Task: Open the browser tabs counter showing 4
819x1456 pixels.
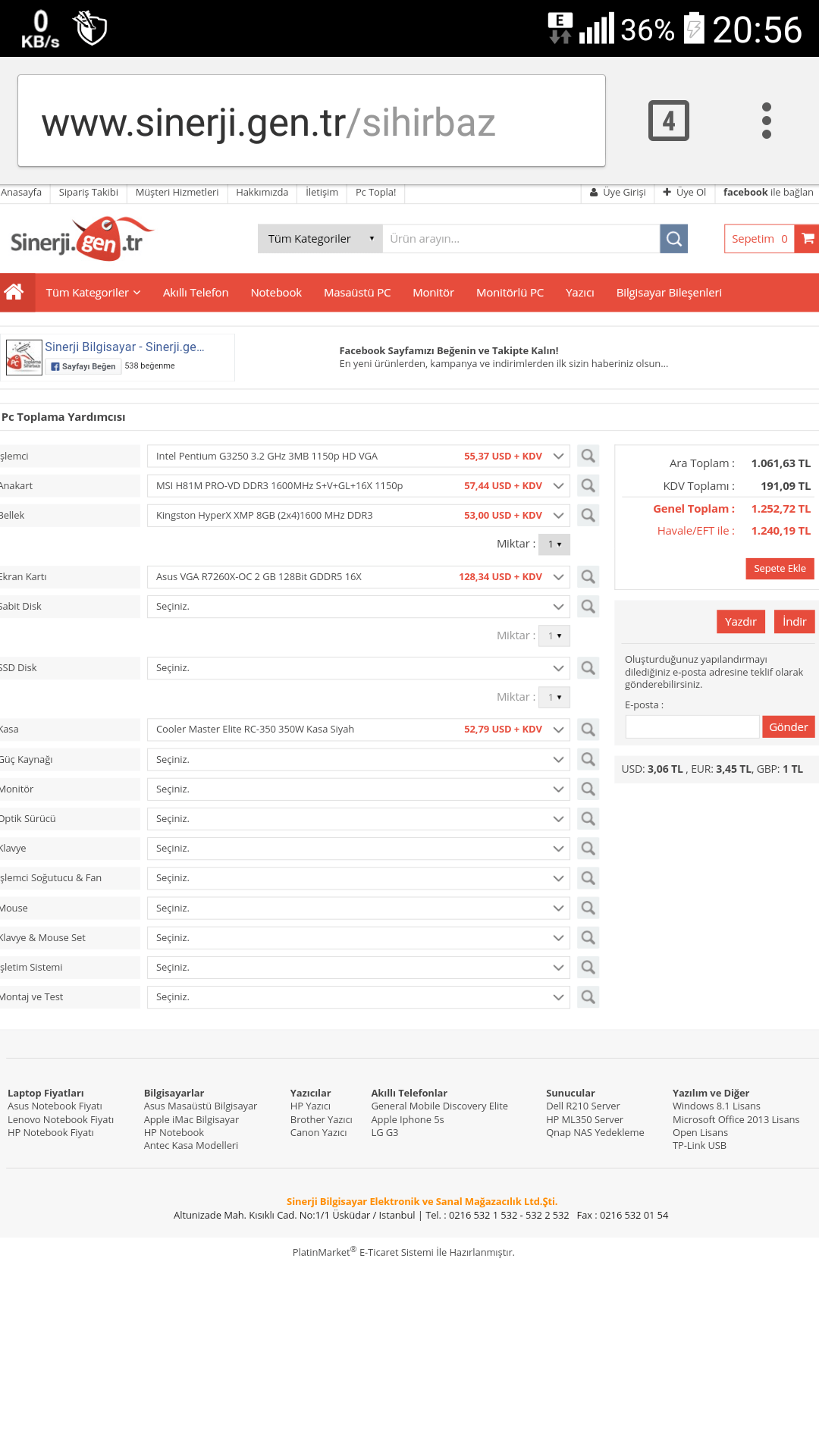Action: [669, 121]
